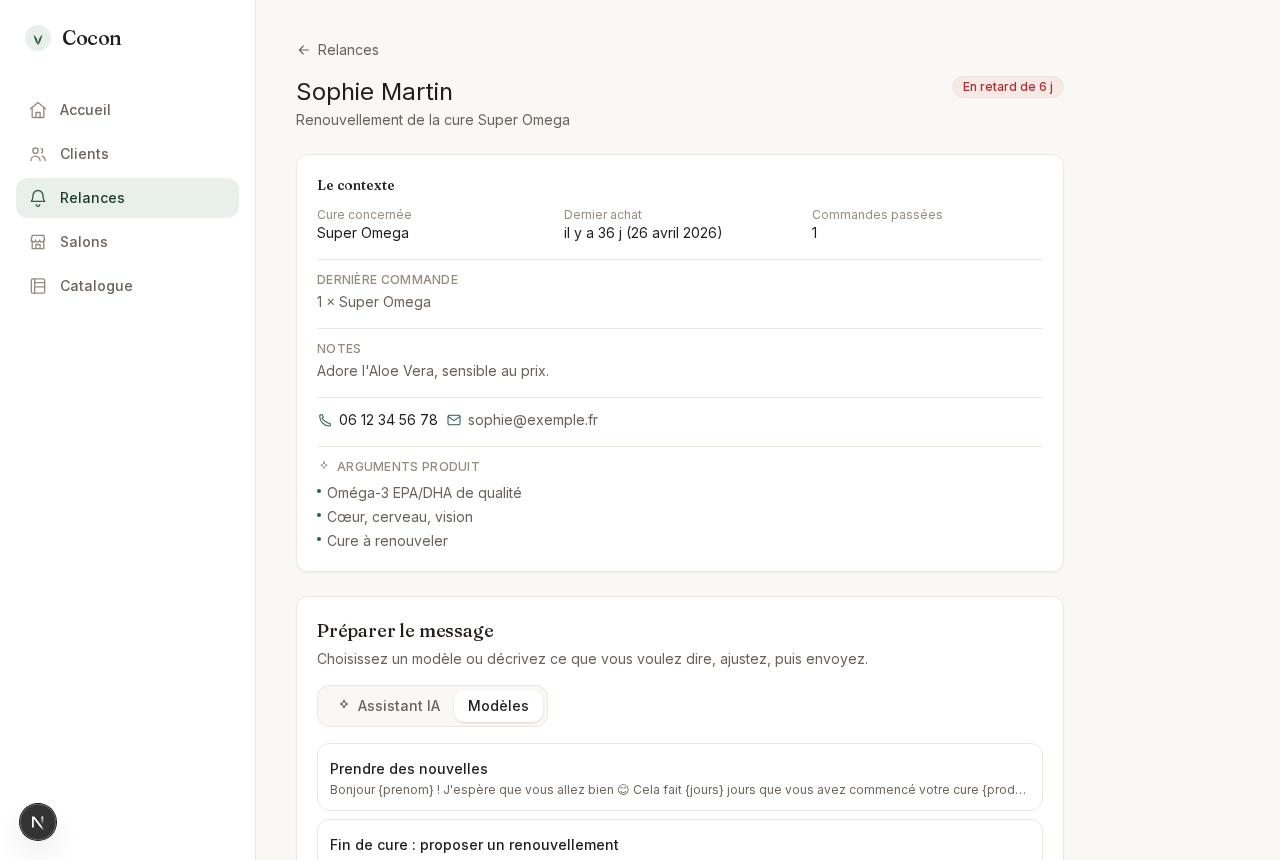Select the Modèles tab
The image size is (1280, 860).
[x=498, y=706]
